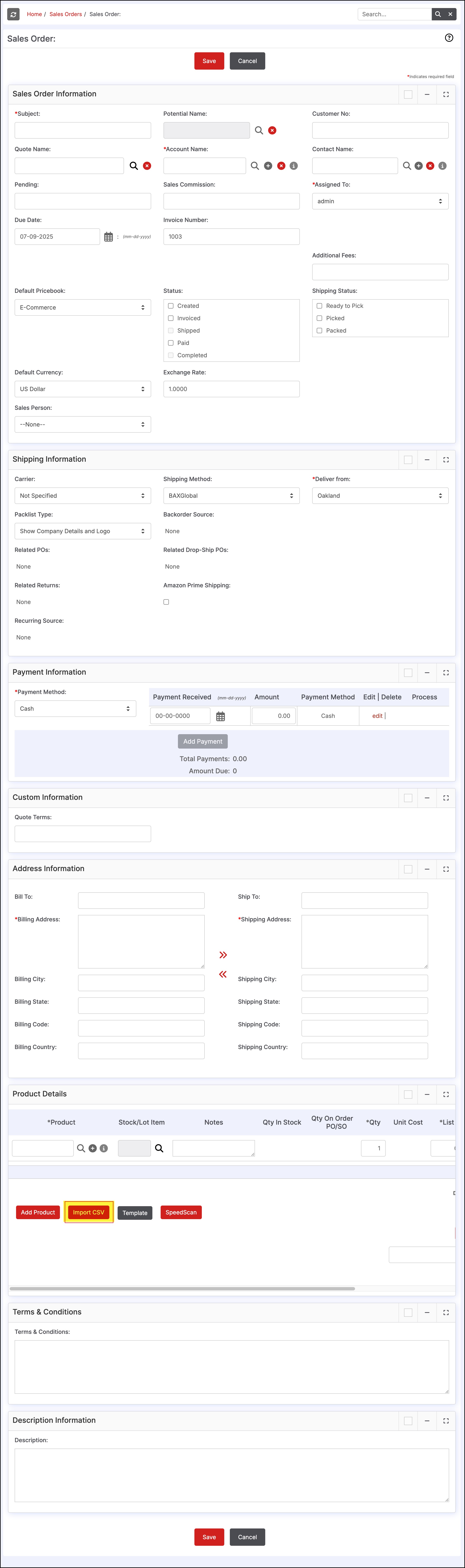Click the payment row edit link
465x1568 pixels.
[x=377, y=716]
